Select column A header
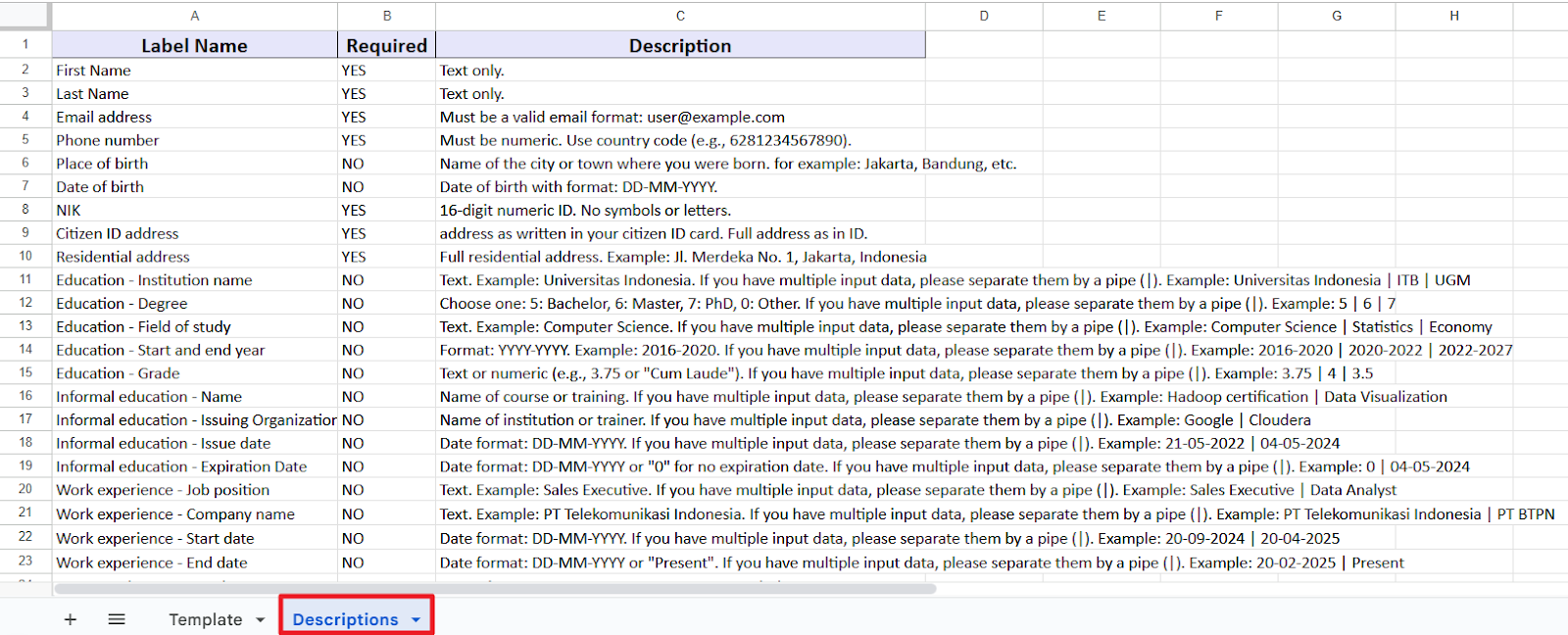The image size is (1568, 635). click(x=194, y=16)
